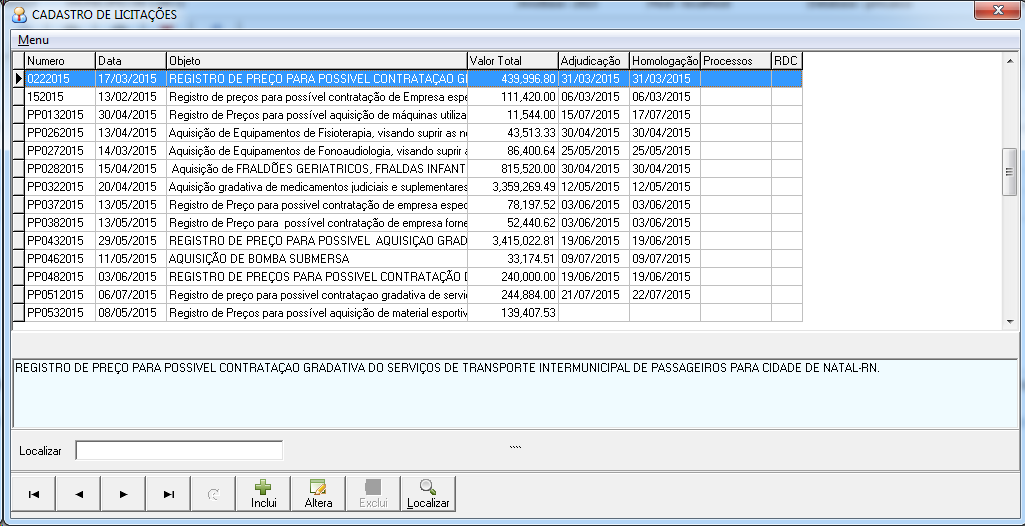
Task: Click the value 439,996.80 in selected row
Action: [512, 78]
